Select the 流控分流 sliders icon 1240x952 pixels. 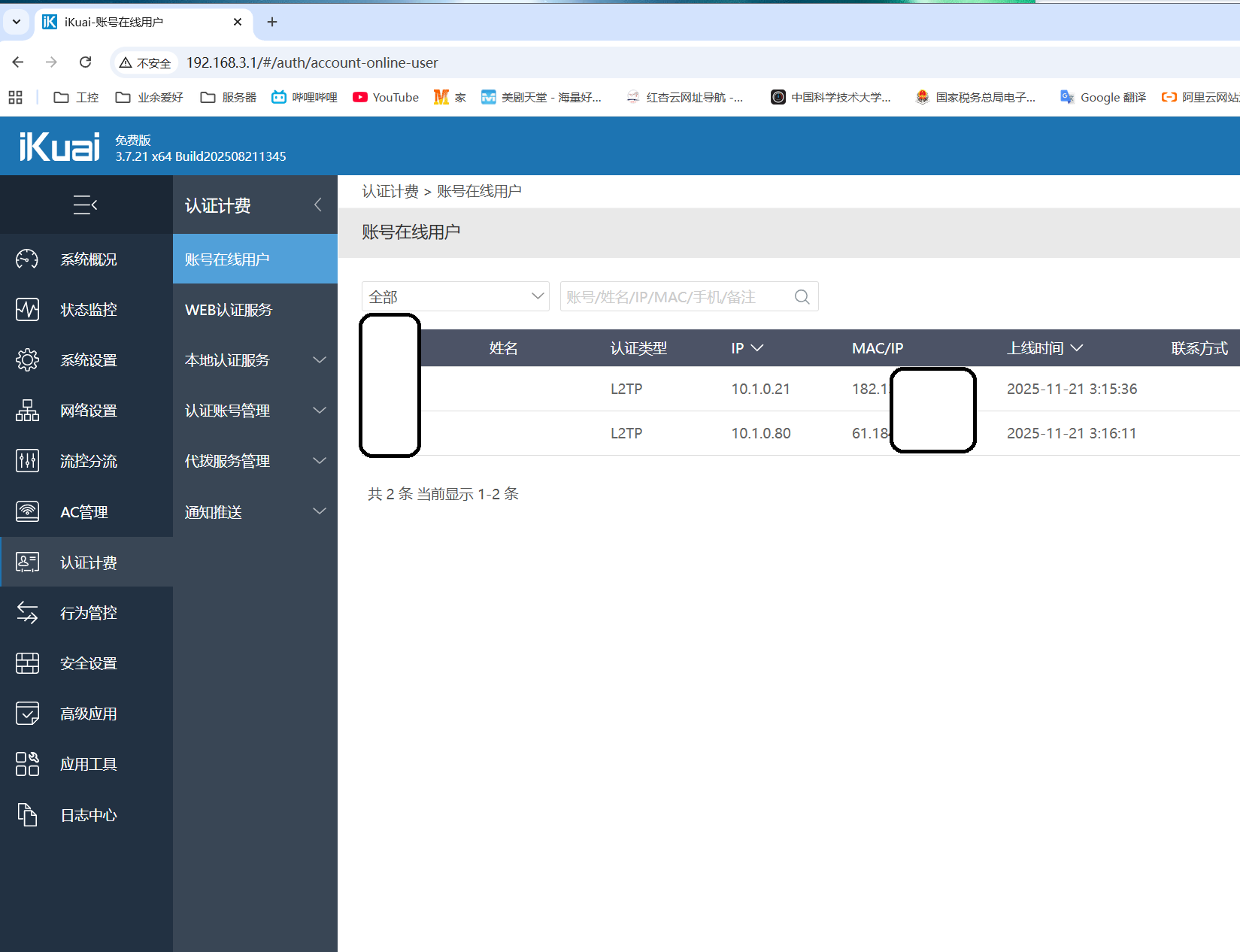coord(27,461)
